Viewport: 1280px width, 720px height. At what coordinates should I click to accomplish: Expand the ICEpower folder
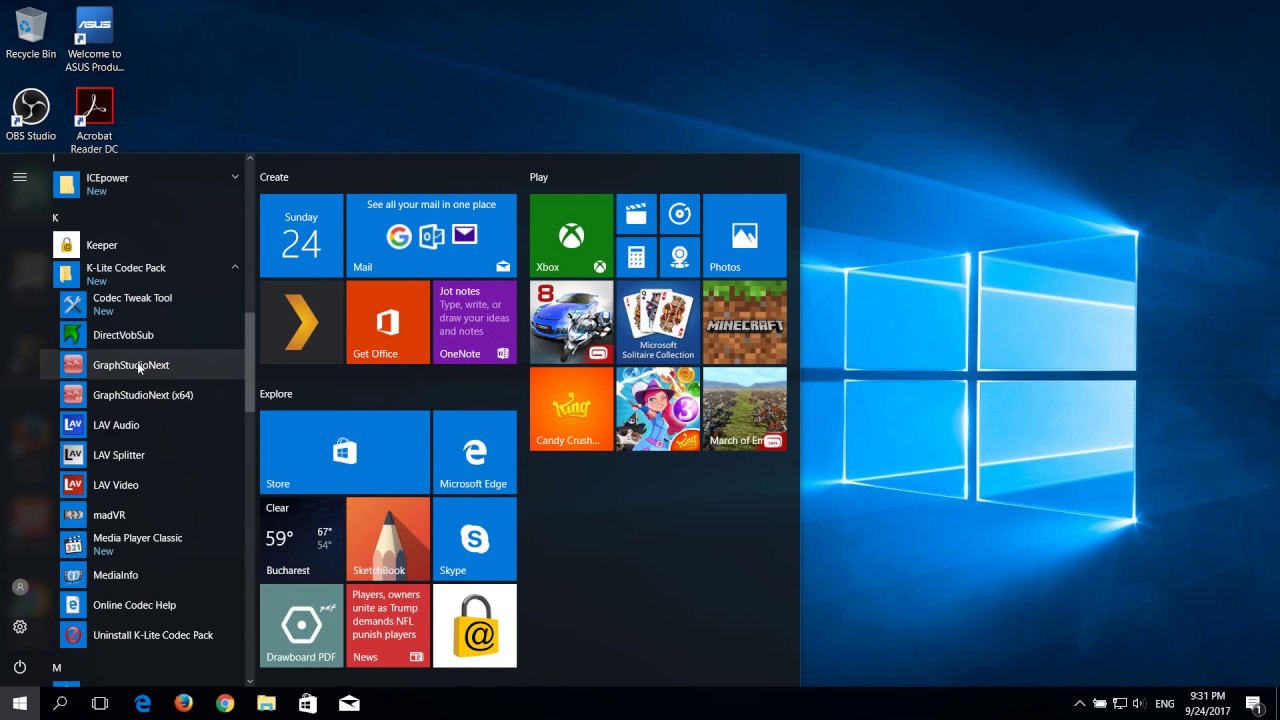(142, 184)
